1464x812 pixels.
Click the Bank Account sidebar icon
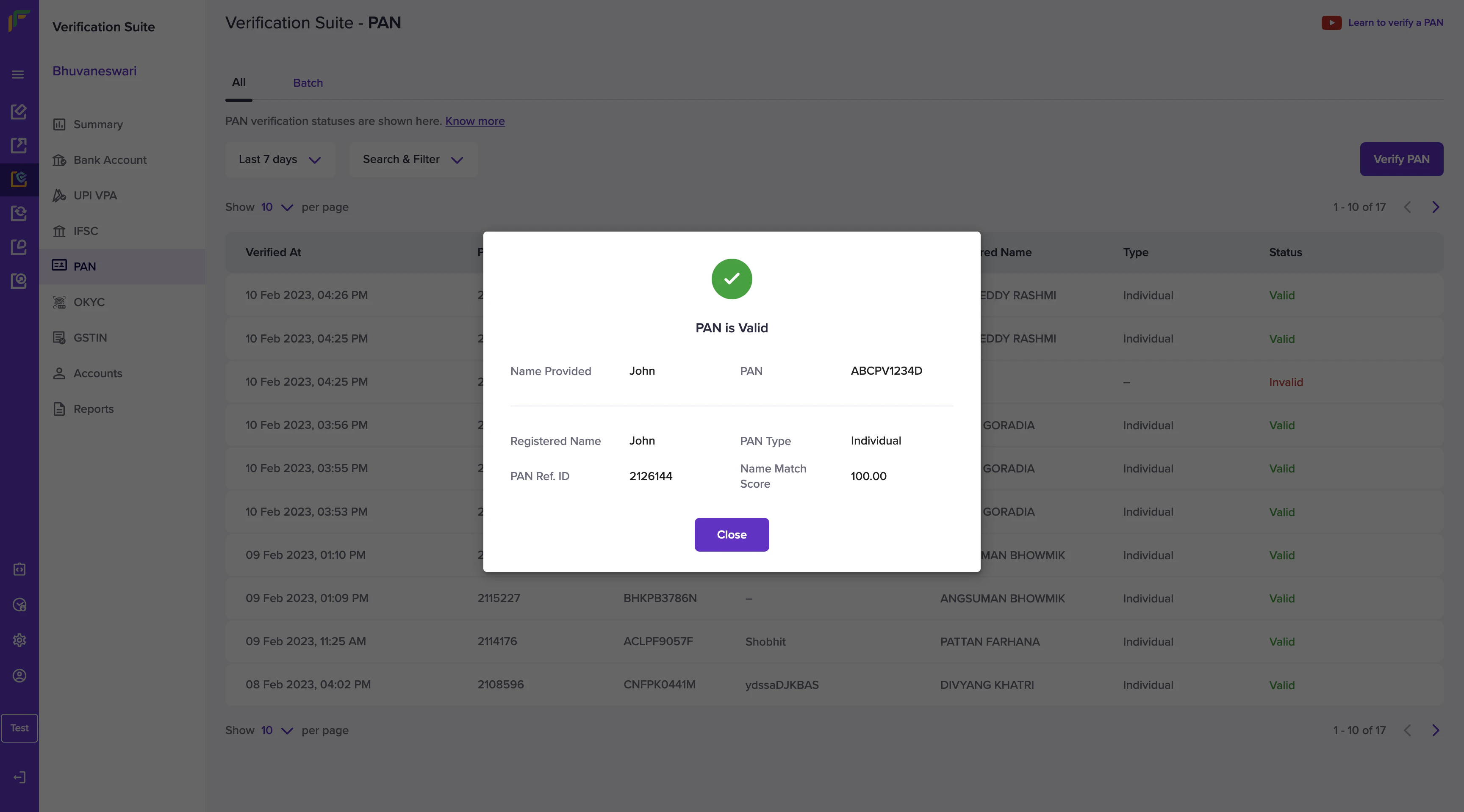(59, 160)
